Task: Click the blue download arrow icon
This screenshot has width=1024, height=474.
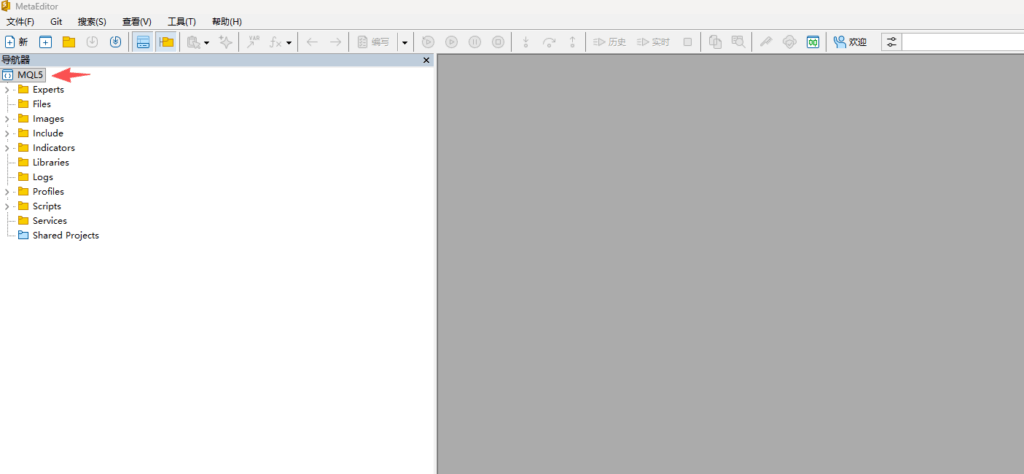Action: pyautogui.click(x=115, y=42)
